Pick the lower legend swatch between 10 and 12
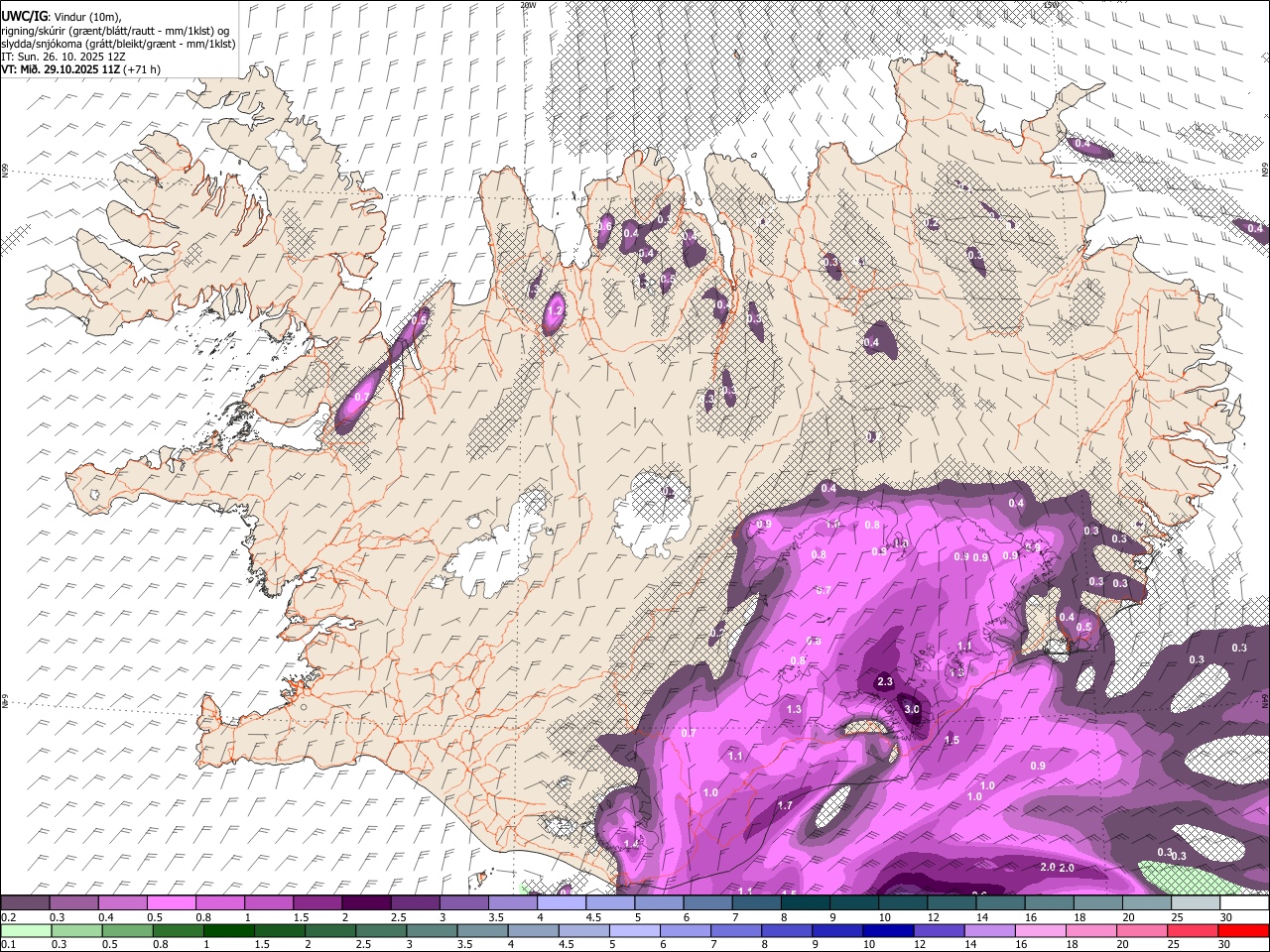Viewport: 1270px width, 952px height. [x=887, y=930]
